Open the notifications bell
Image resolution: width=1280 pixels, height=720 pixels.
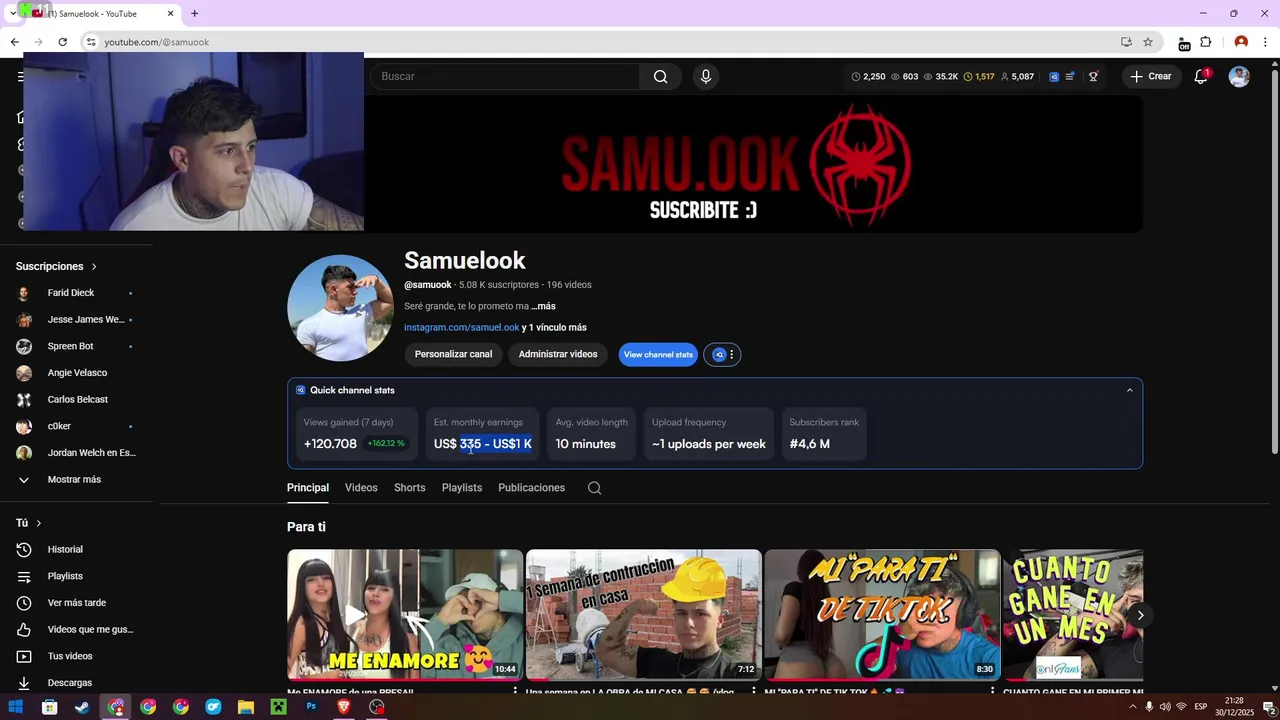tap(1201, 76)
